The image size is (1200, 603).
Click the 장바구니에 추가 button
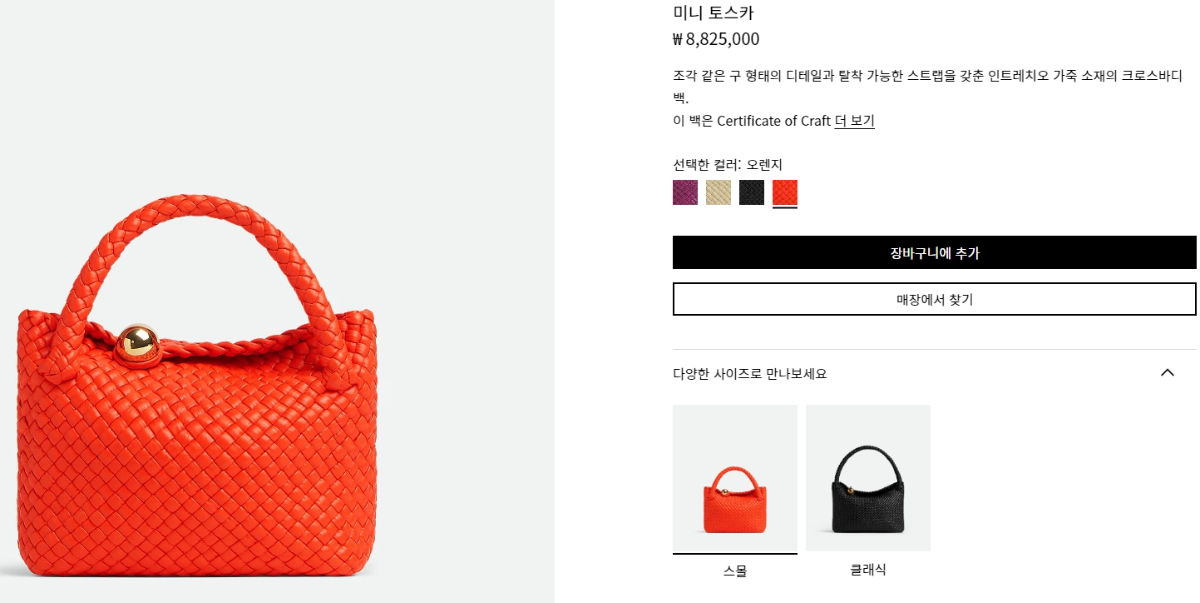tap(934, 252)
